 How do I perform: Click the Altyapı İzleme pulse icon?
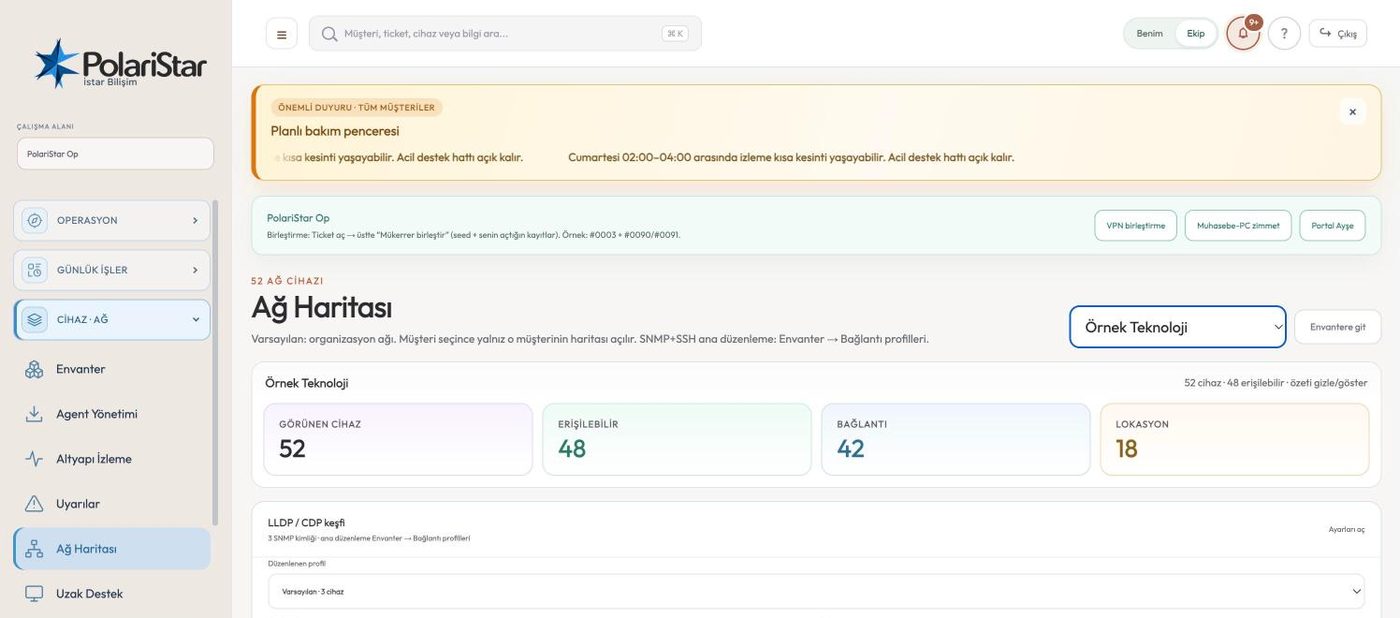pyautogui.click(x=34, y=459)
